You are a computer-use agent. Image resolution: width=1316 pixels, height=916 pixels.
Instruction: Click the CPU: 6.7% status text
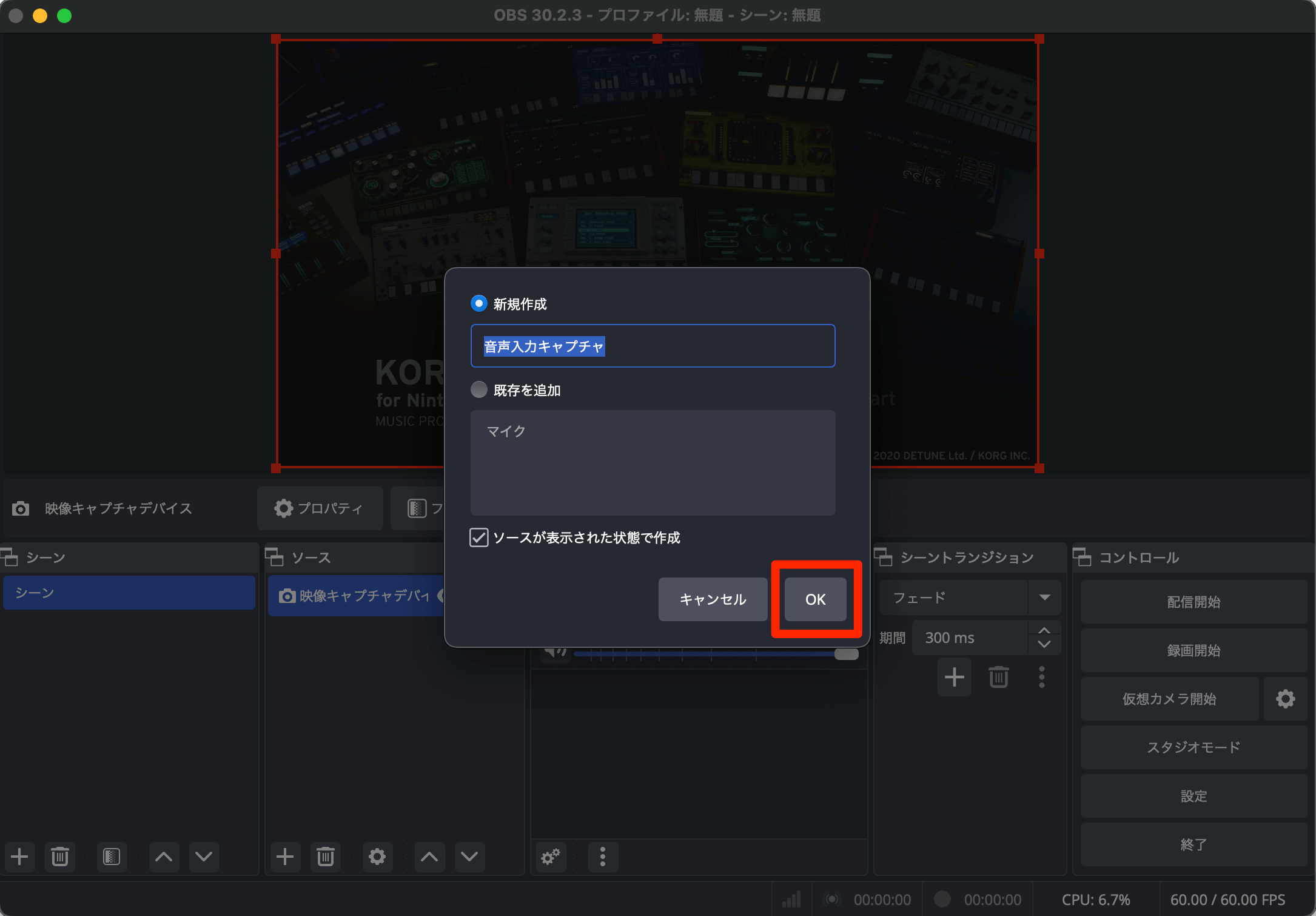[x=1096, y=900]
